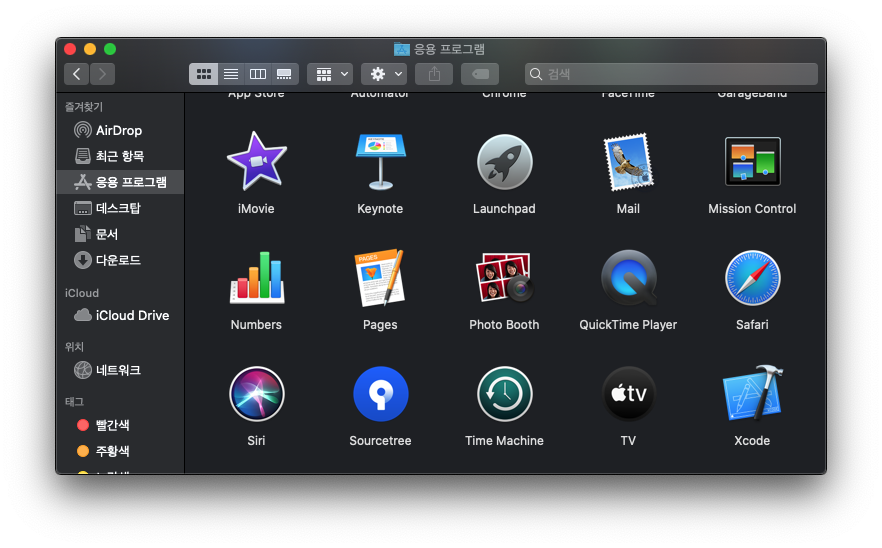Go back with the left arrow
This screenshot has height=548, width=882.
pos(76,74)
